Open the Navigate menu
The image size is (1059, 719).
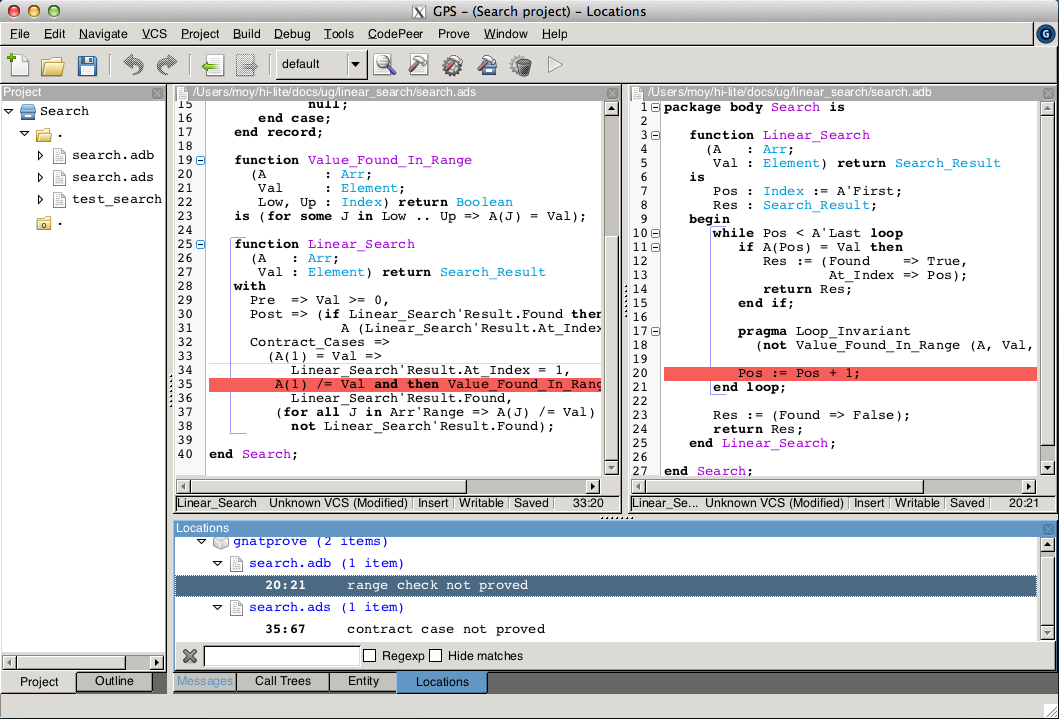(103, 34)
